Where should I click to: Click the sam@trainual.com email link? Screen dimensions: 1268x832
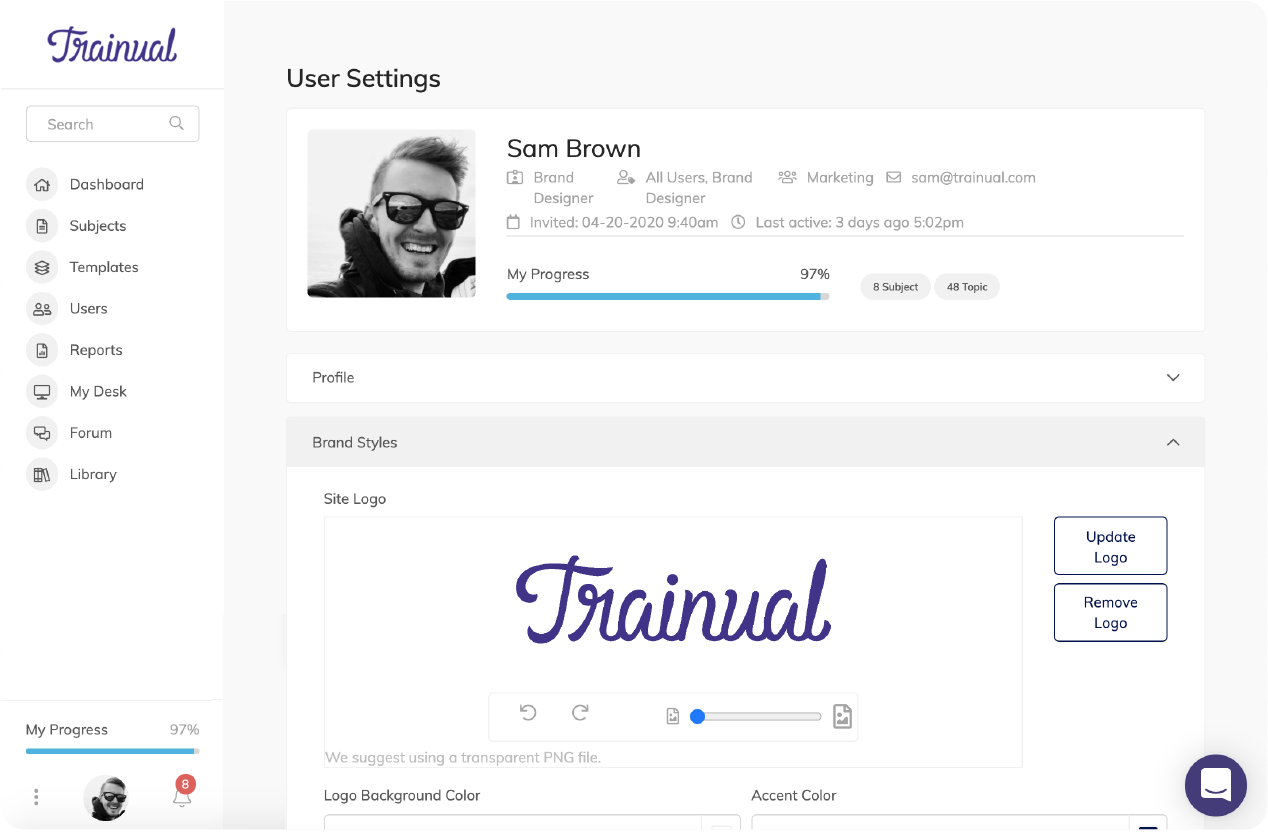(973, 178)
